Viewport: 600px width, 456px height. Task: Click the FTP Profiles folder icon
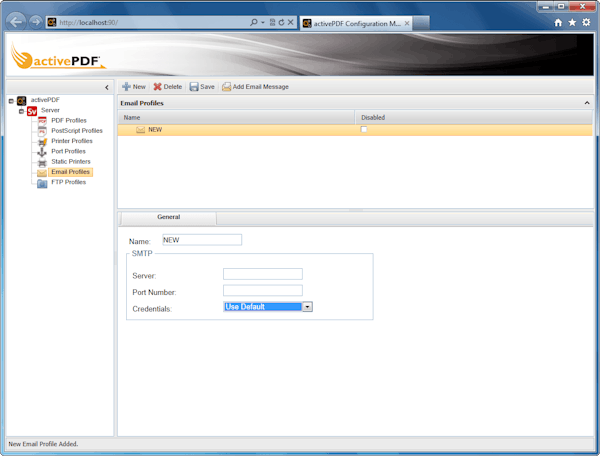pos(42,184)
